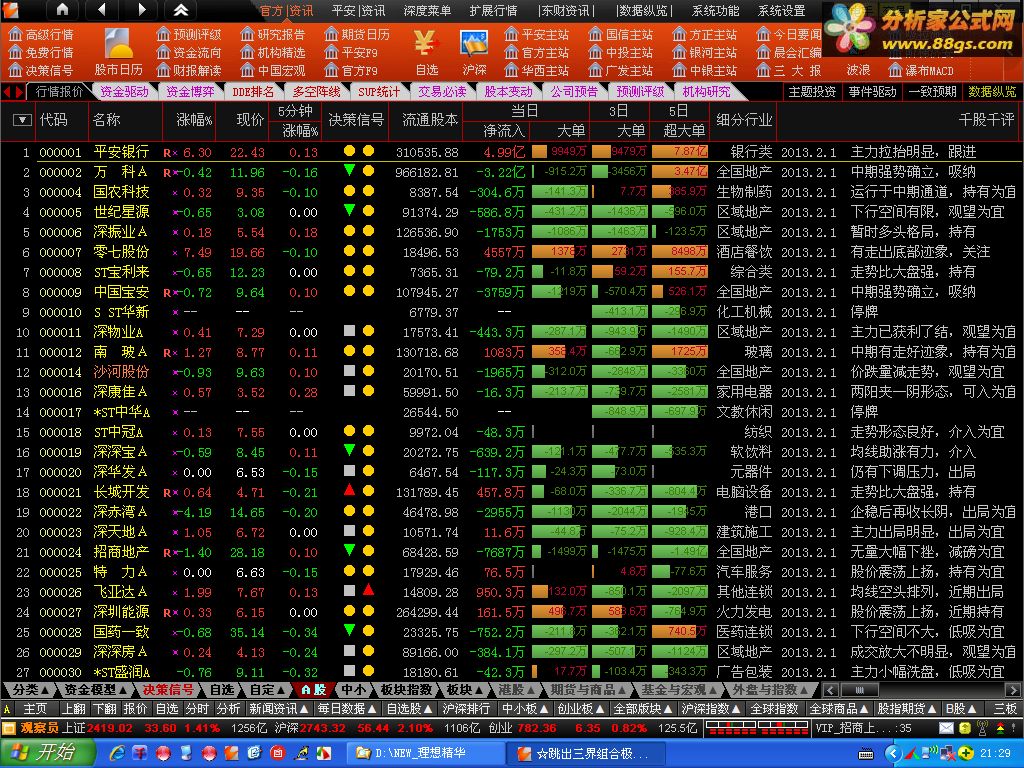Collapse the toolbar with double-chevron icon
The width and height of the screenshot is (1024, 768).
pos(181,9)
